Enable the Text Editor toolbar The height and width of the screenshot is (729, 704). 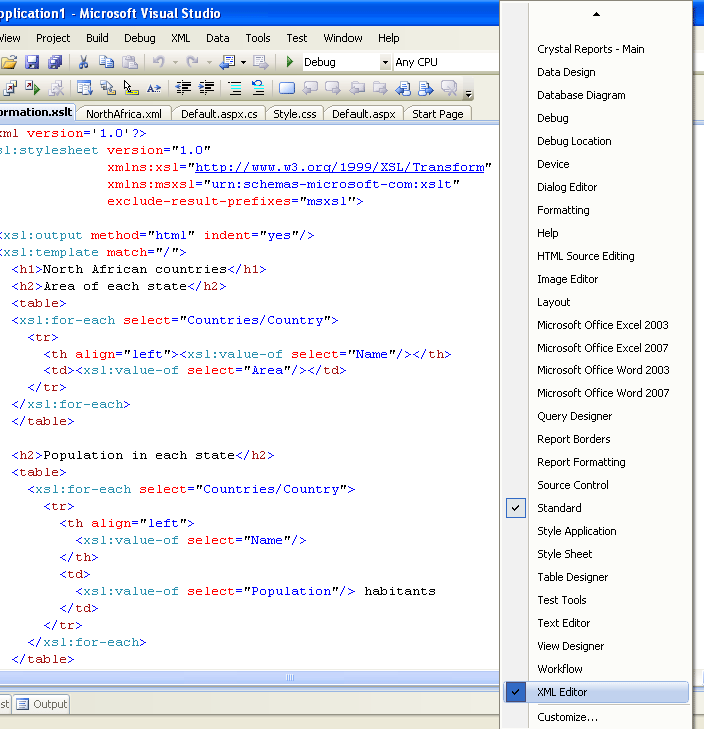pos(563,623)
